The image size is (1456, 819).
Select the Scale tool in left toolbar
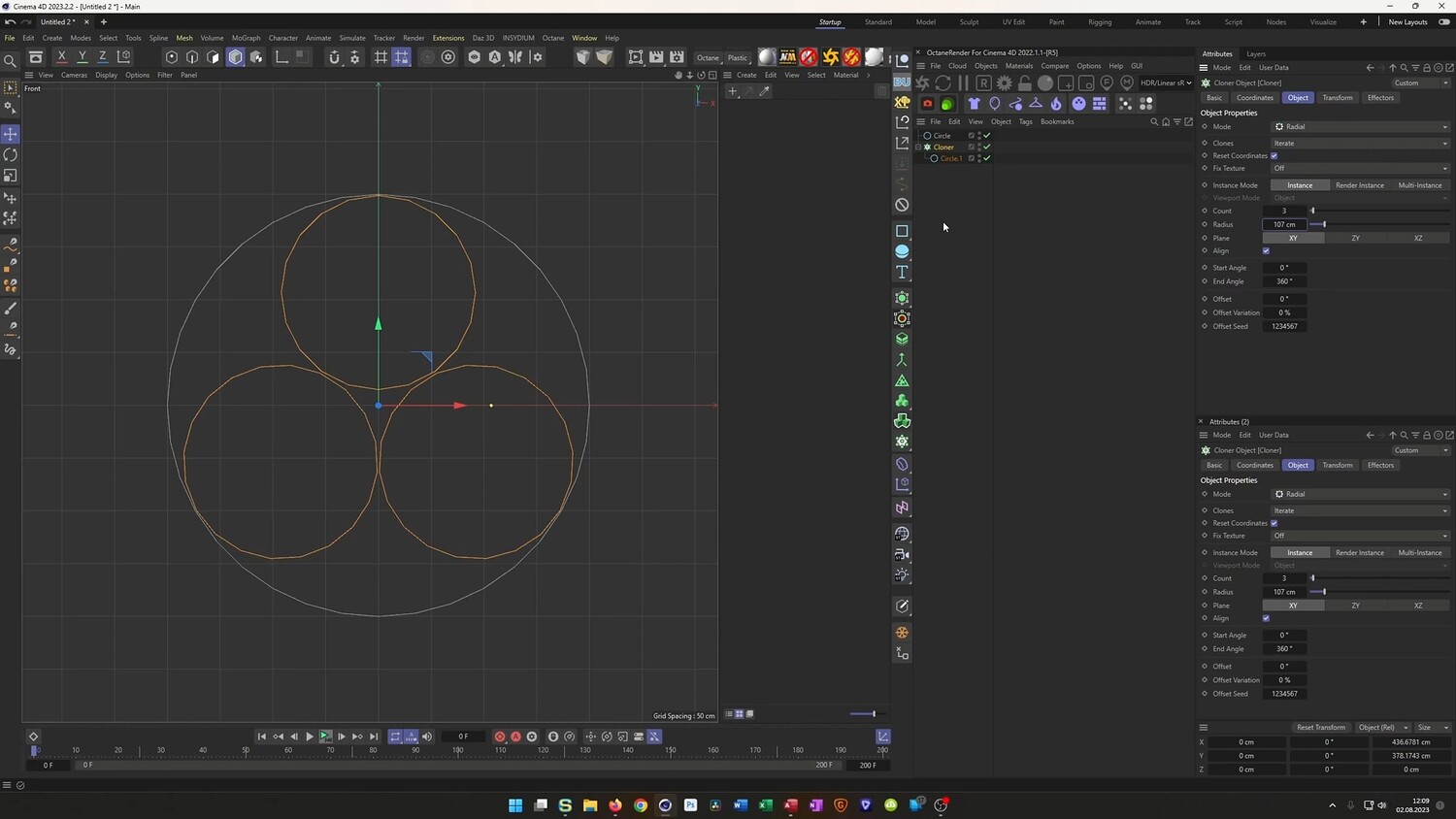coord(11,177)
